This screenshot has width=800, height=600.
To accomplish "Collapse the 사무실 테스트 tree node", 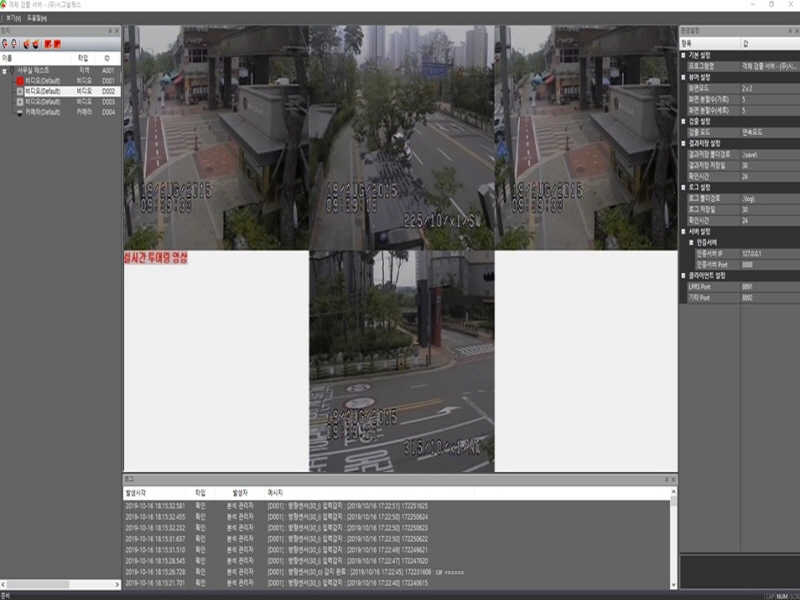I will 5,70.
